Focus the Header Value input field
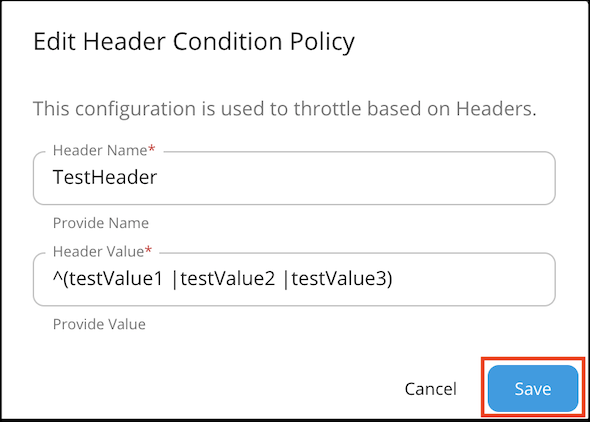The image size is (590, 422). (x=294, y=279)
